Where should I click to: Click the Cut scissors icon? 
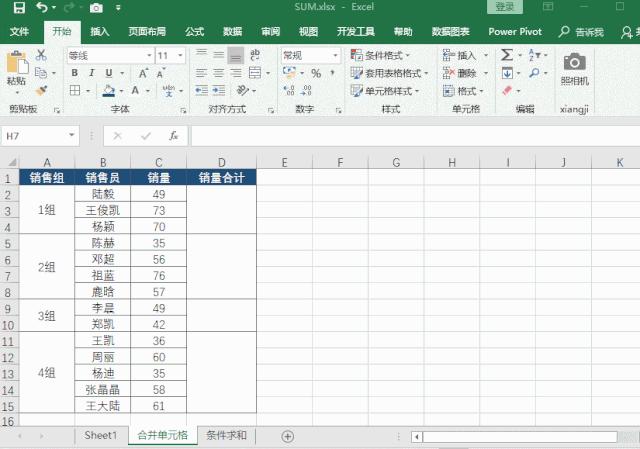pyautogui.click(x=41, y=55)
